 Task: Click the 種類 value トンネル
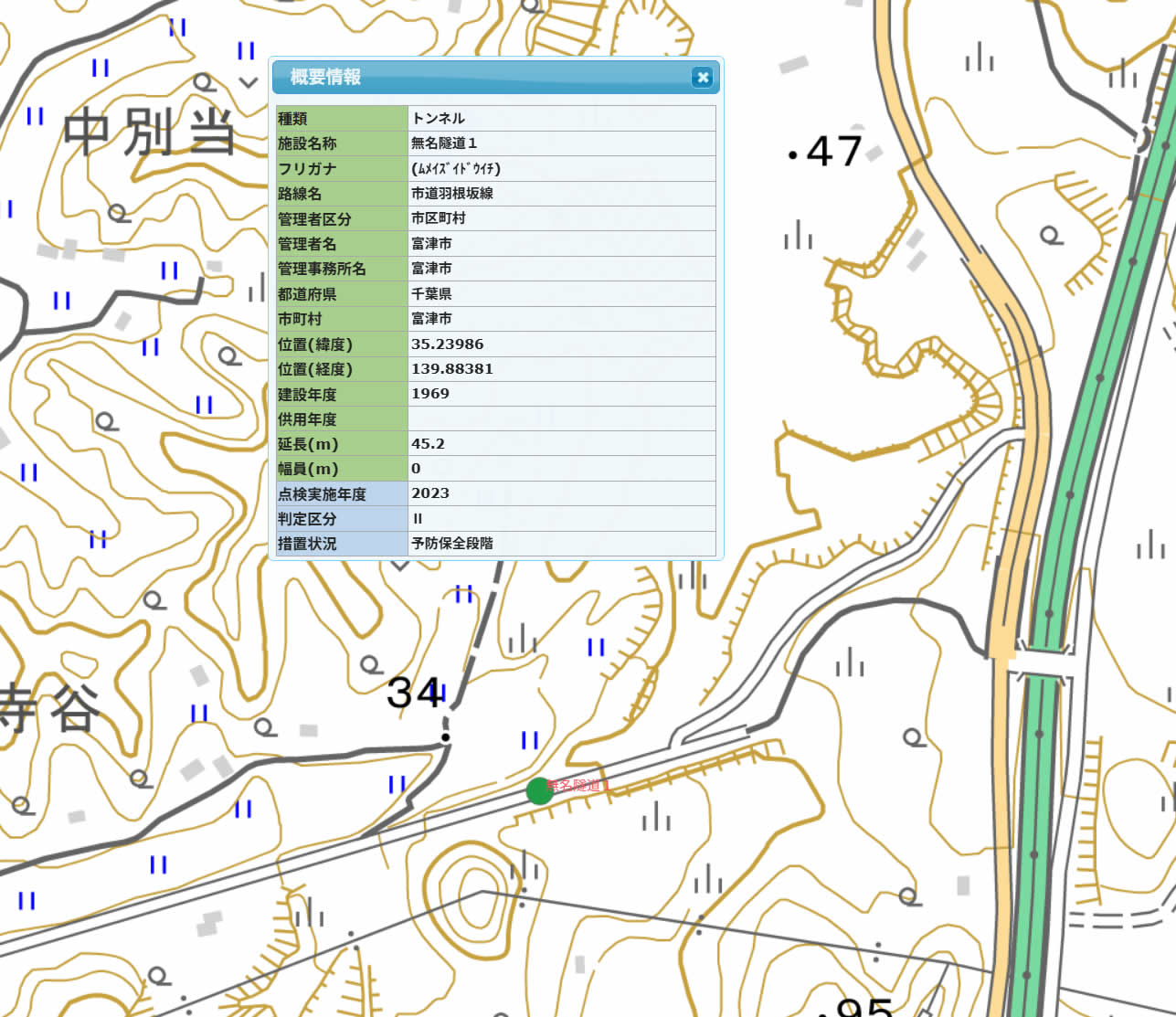(x=439, y=119)
